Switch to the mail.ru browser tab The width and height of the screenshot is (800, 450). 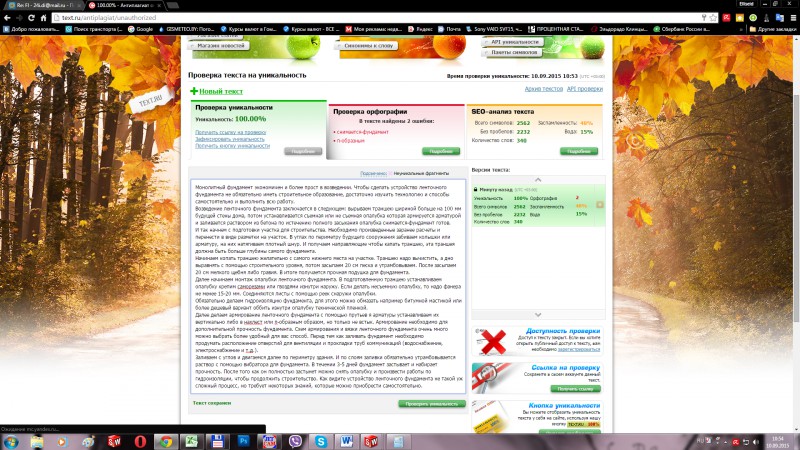click(43, 5)
